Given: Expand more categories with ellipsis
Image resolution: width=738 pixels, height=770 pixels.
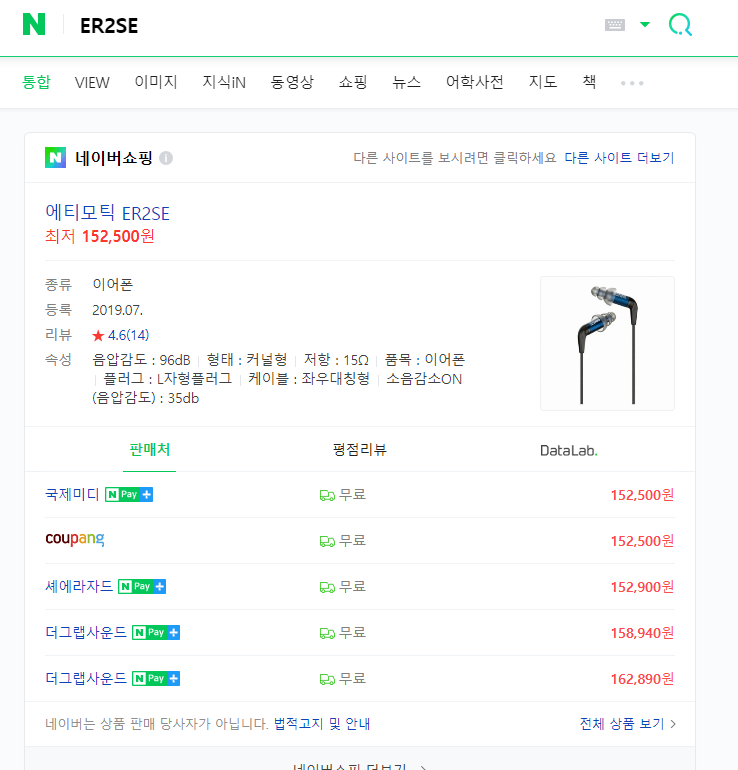Looking at the screenshot, I should [632, 83].
